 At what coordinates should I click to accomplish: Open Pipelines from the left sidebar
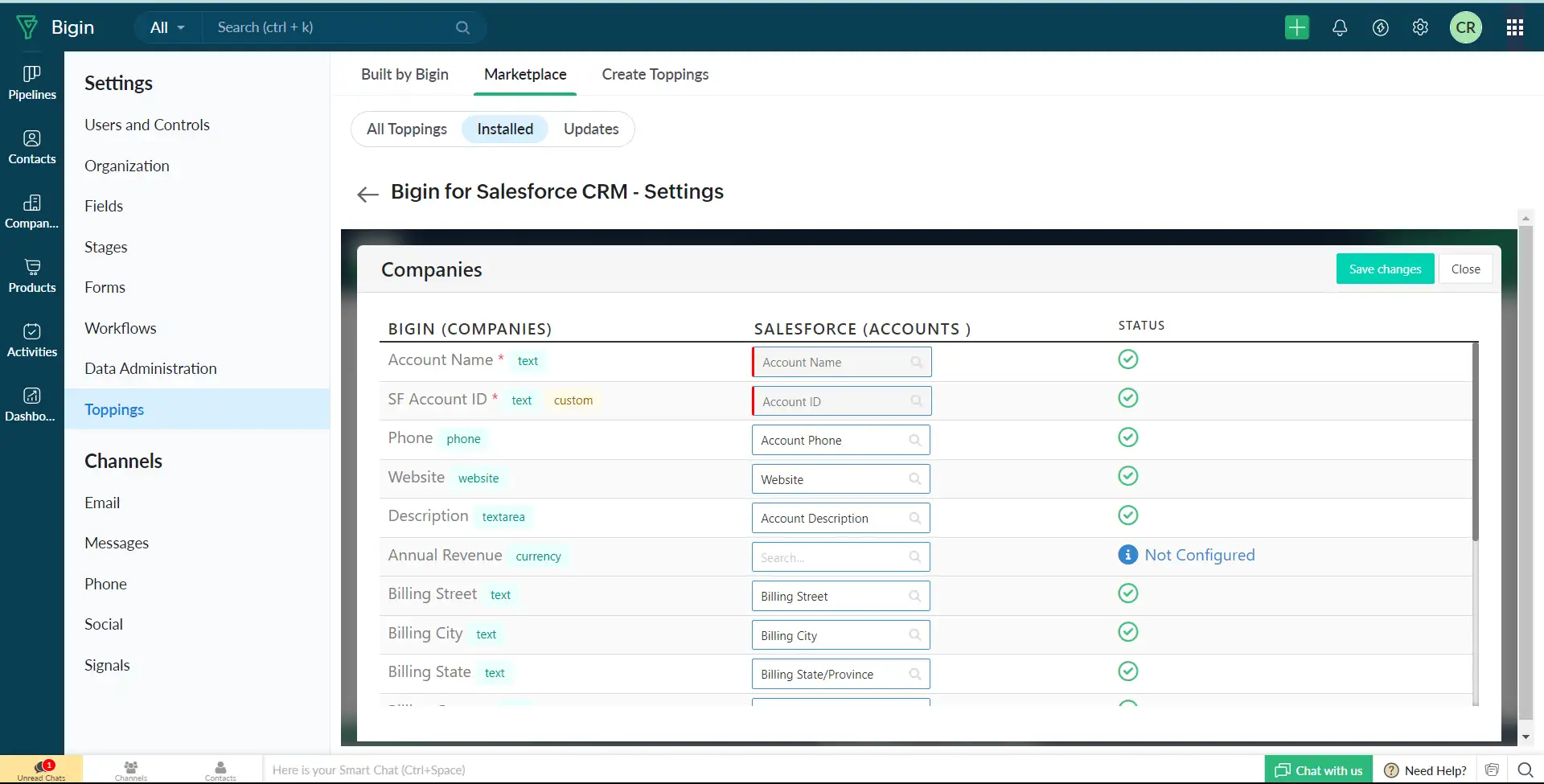(31, 81)
